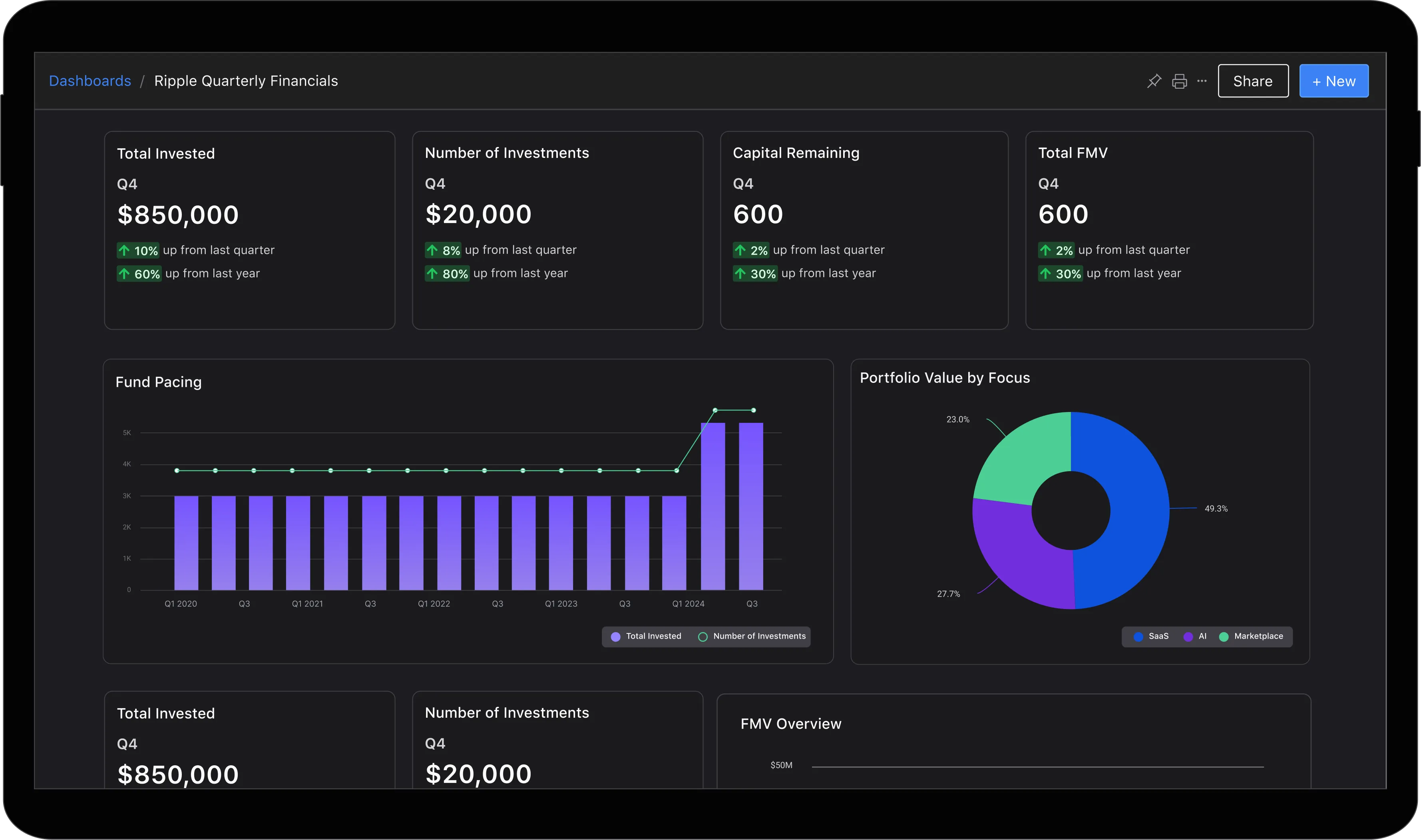Click the $850,000 value in top Total Invested card
Image resolution: width=1421 pixels, height=840 pixels.
pos(178,215)
